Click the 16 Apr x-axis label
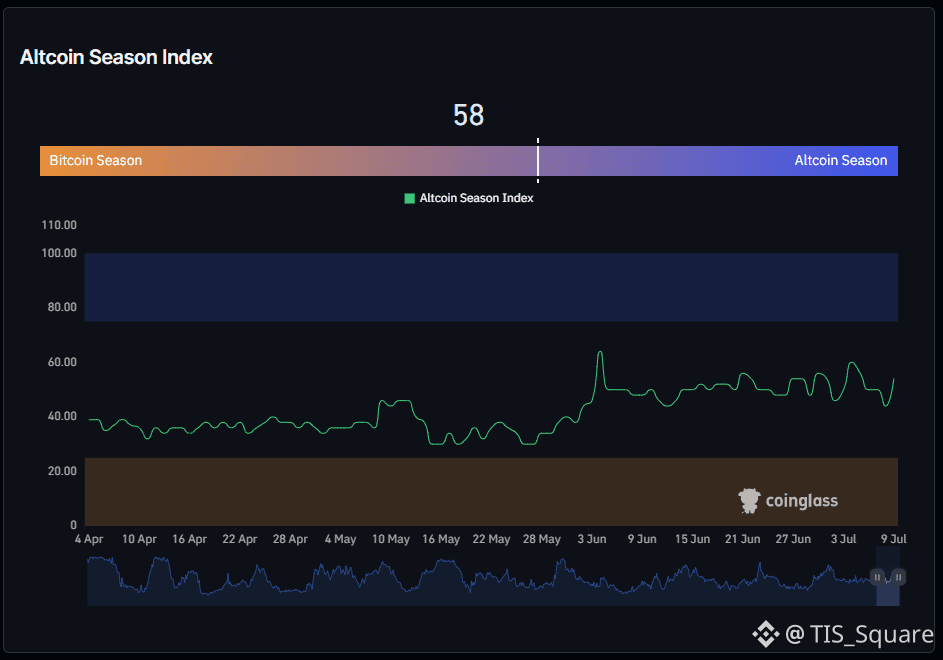943x660 pixels. pyautogui.click(x=189, y=539)
